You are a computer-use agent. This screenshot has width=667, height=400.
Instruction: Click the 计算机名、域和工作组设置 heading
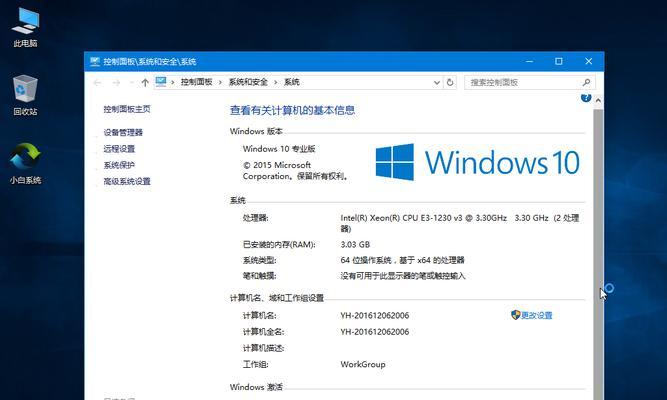[277, 298]
